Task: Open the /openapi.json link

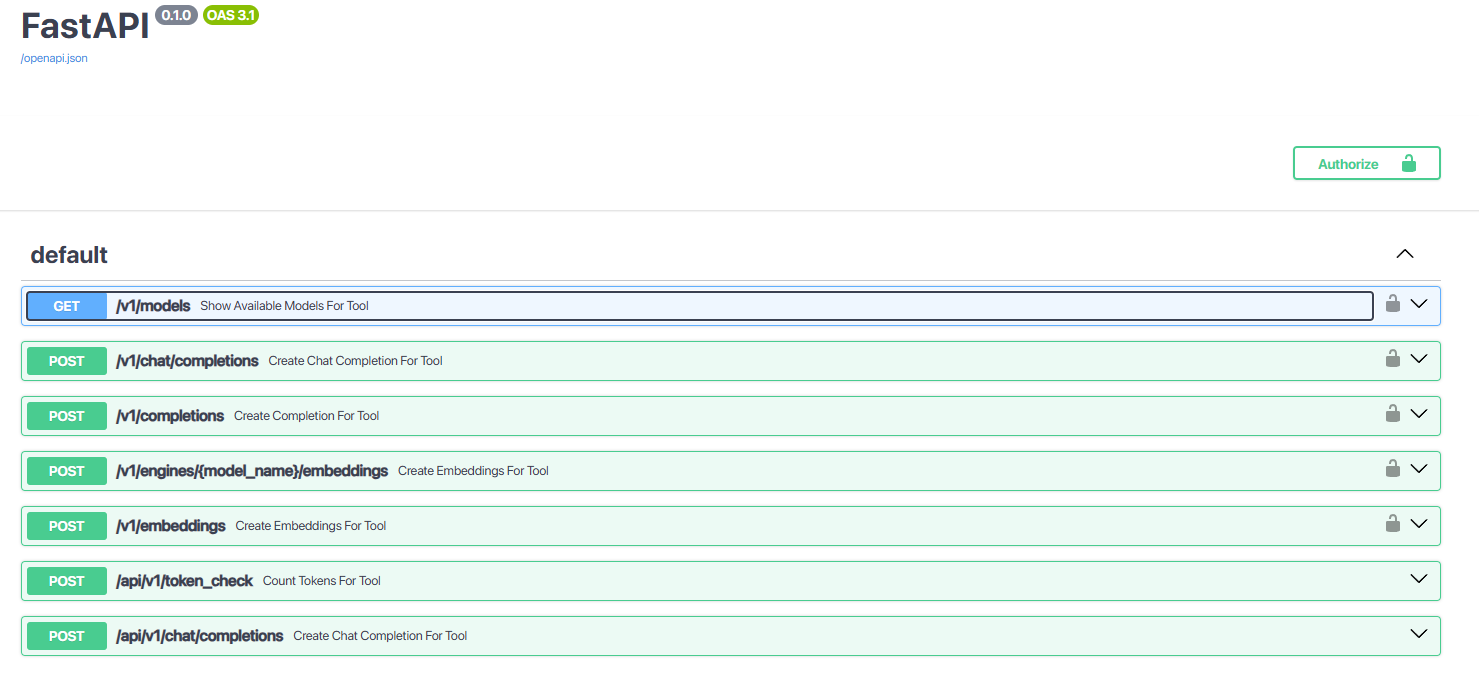Action: coord(54,58)
